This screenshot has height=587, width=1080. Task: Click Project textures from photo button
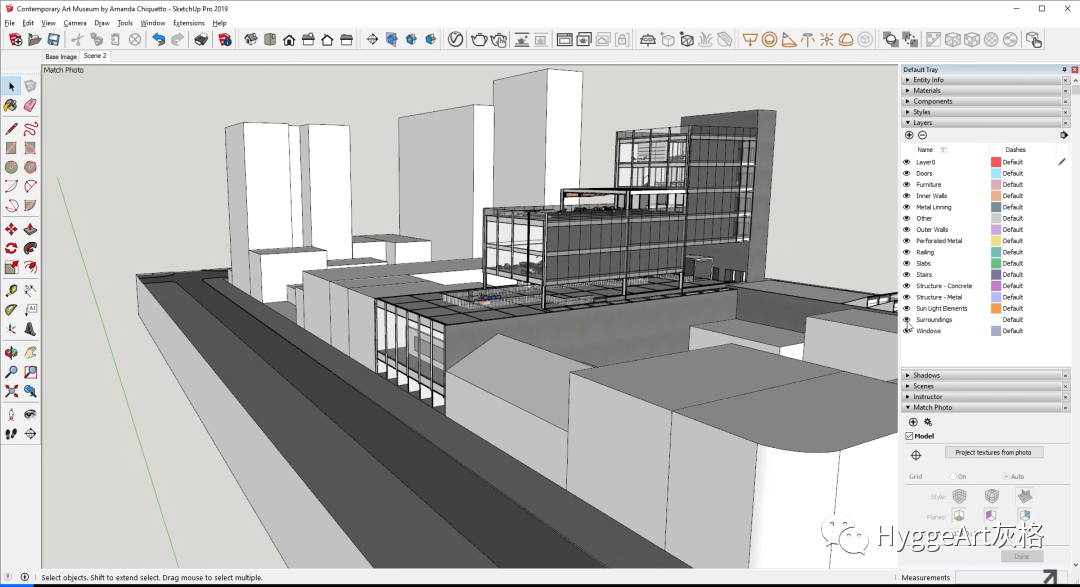(993, 453)
